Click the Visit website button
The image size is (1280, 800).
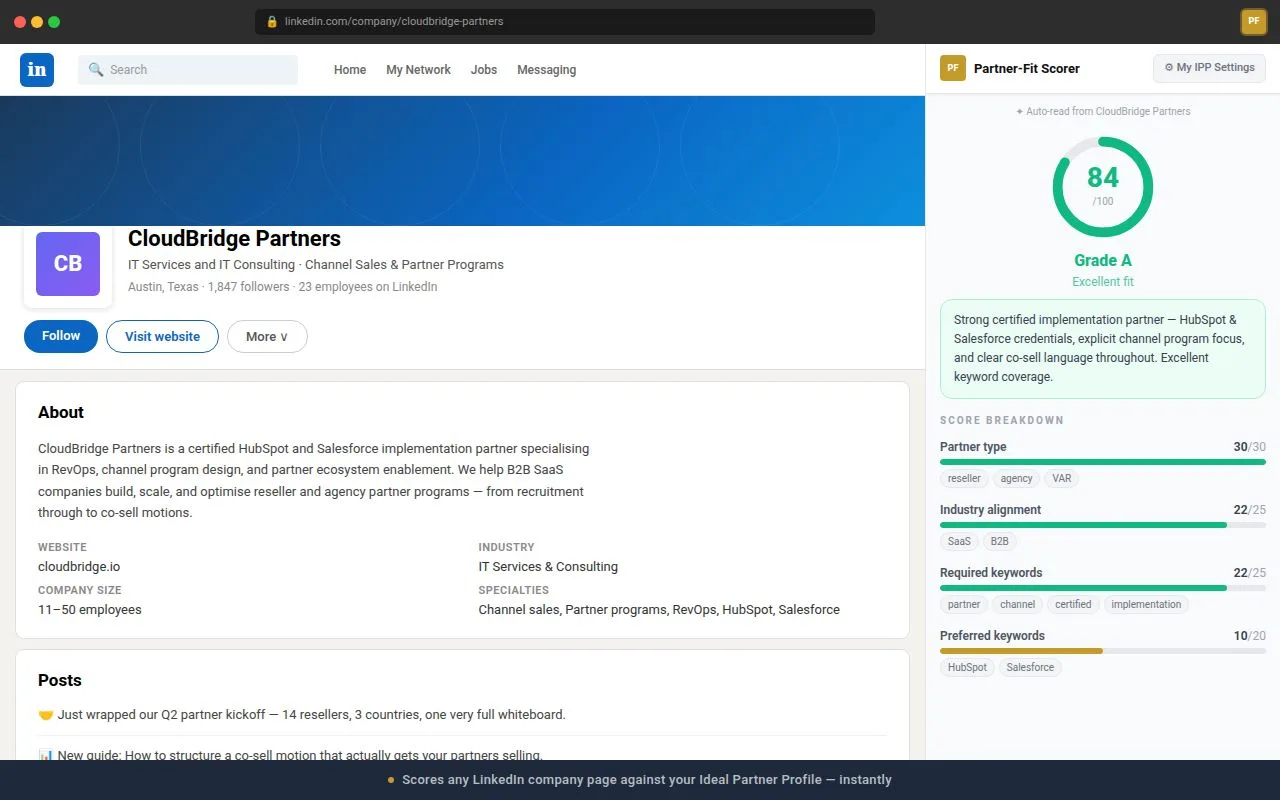(162, 337)
